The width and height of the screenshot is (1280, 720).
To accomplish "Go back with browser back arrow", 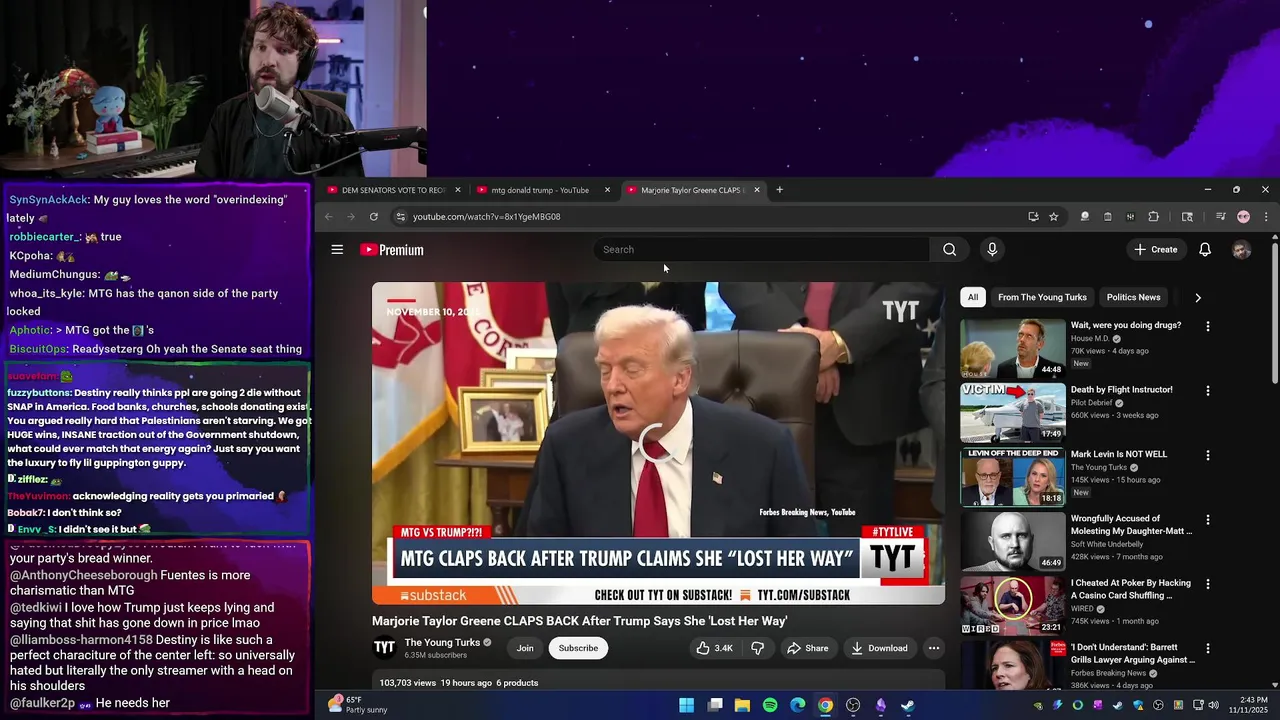I will point(329,217).
